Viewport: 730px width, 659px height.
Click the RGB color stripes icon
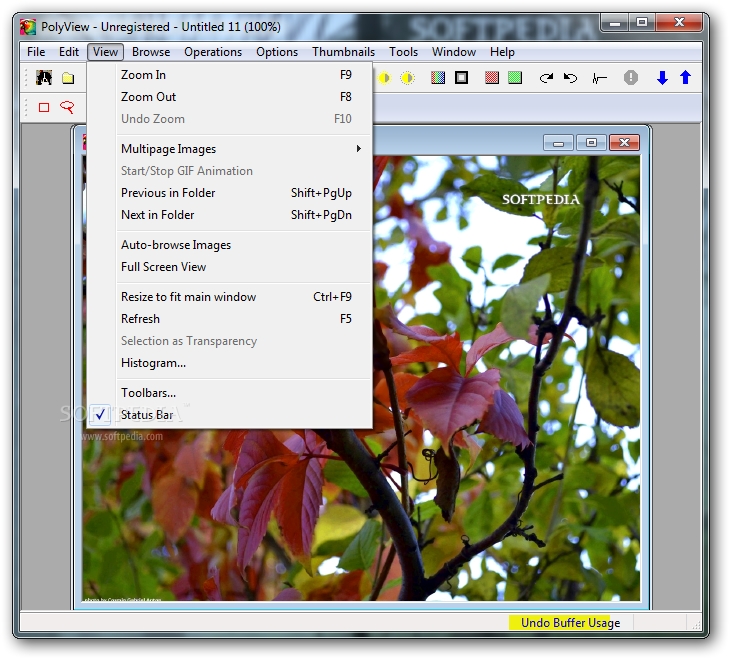438,78
